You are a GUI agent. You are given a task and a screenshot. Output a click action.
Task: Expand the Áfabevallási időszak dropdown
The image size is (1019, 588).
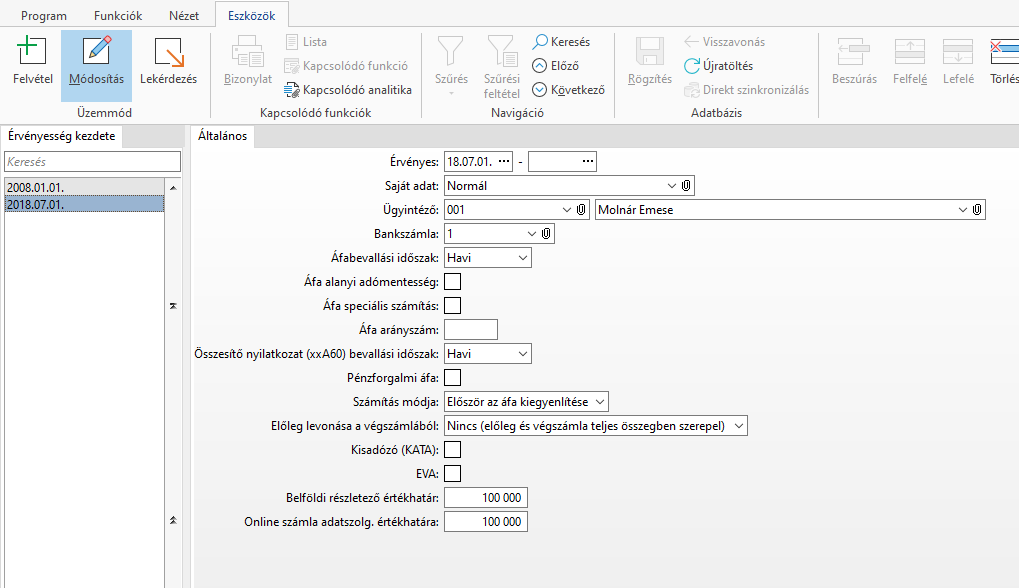[x=523, y=258]
